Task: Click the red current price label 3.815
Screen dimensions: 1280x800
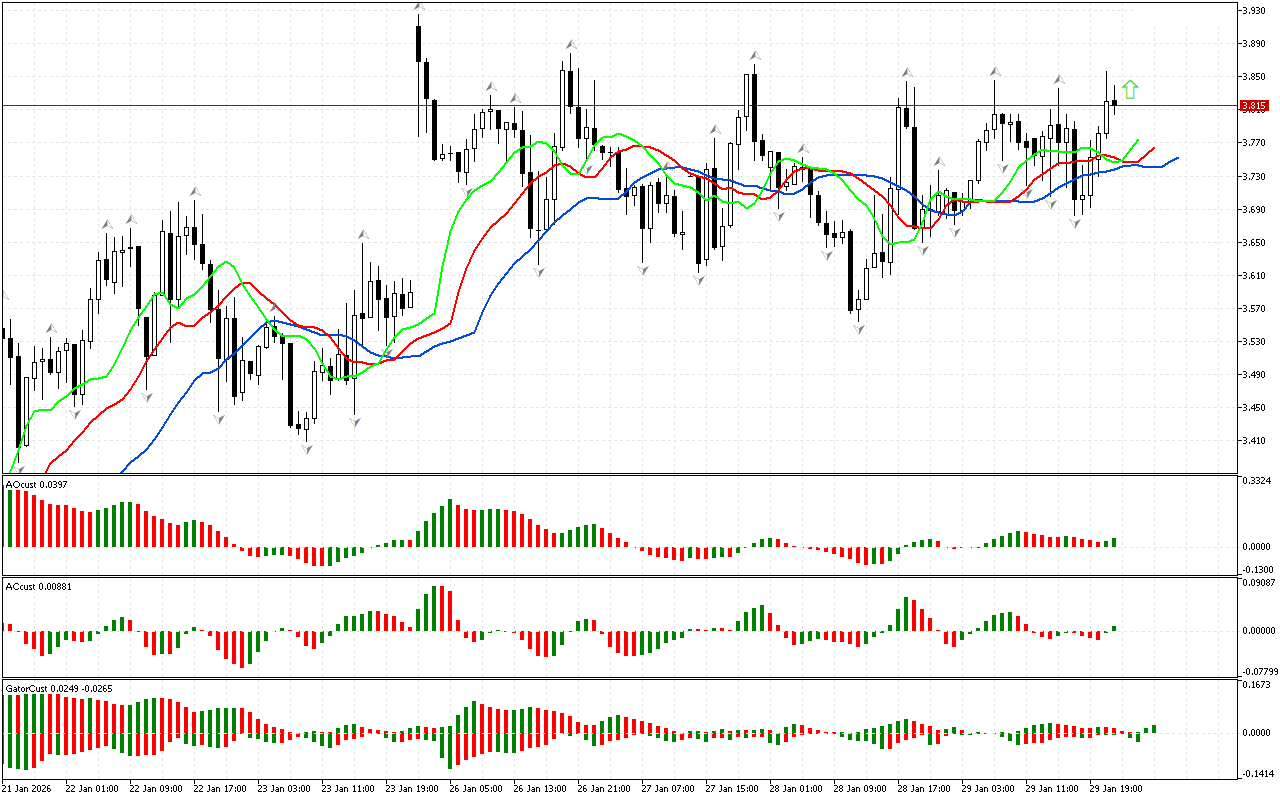Action: click(x=1253, y=105)
